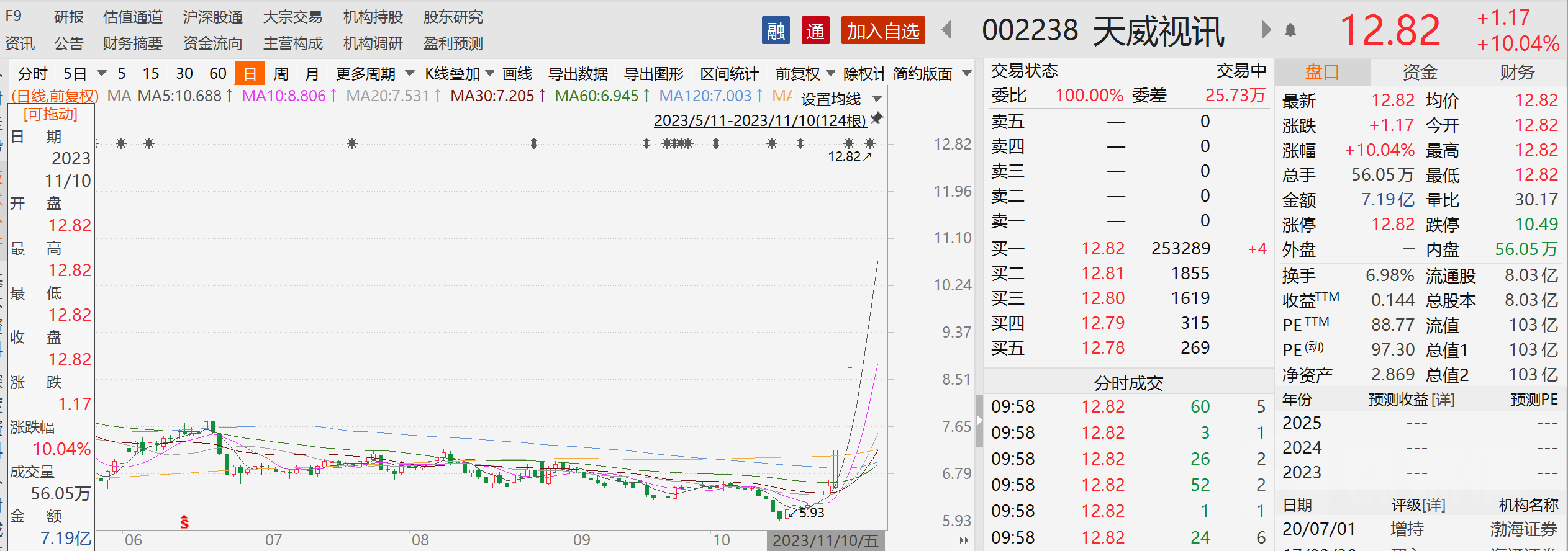Open the 更多周期 dropdown
The width and height of the screenshot is (1568, 551).
pyautogui.click(x=374, y=74)
